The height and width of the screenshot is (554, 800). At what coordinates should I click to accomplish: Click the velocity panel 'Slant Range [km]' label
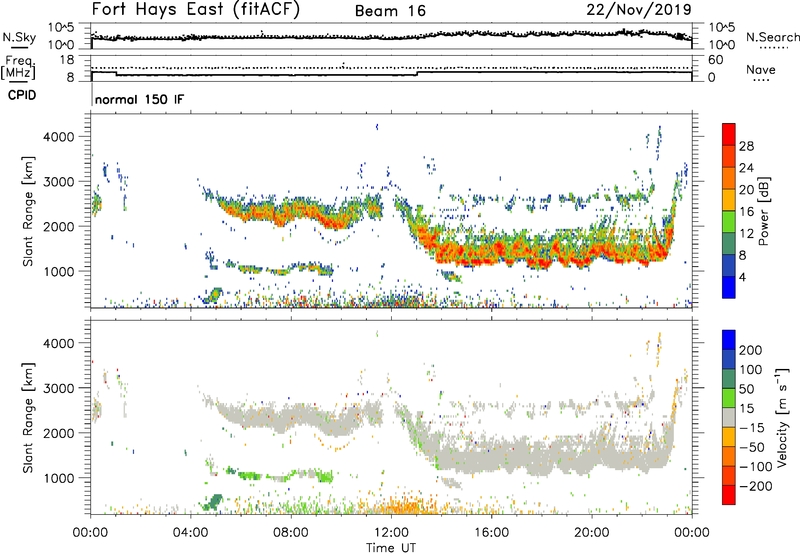(x=28, y=418)
